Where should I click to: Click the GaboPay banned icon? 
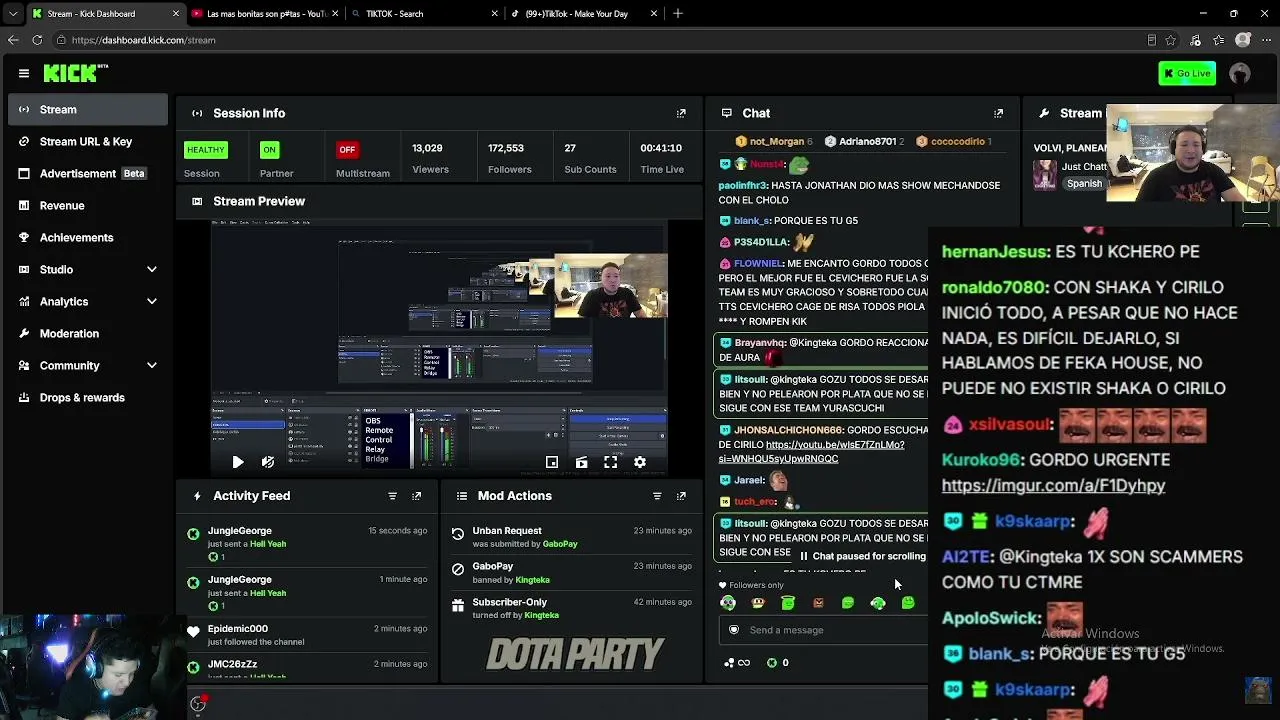pyautogui.click(x=458, y=569)
